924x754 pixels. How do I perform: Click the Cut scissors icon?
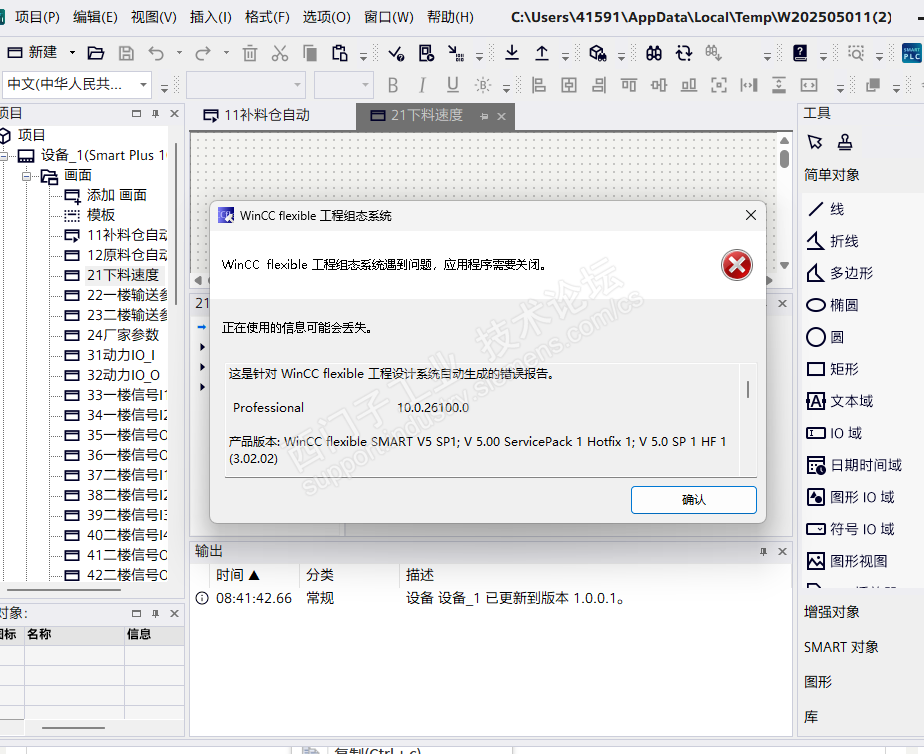(x=280, y=54)
